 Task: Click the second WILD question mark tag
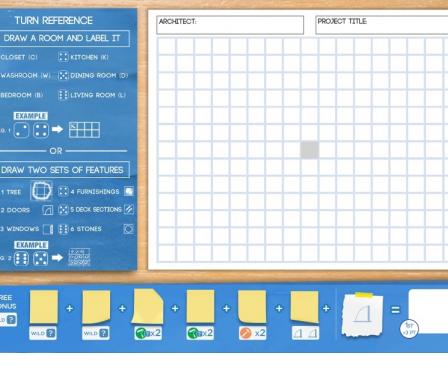click(96, 333)
